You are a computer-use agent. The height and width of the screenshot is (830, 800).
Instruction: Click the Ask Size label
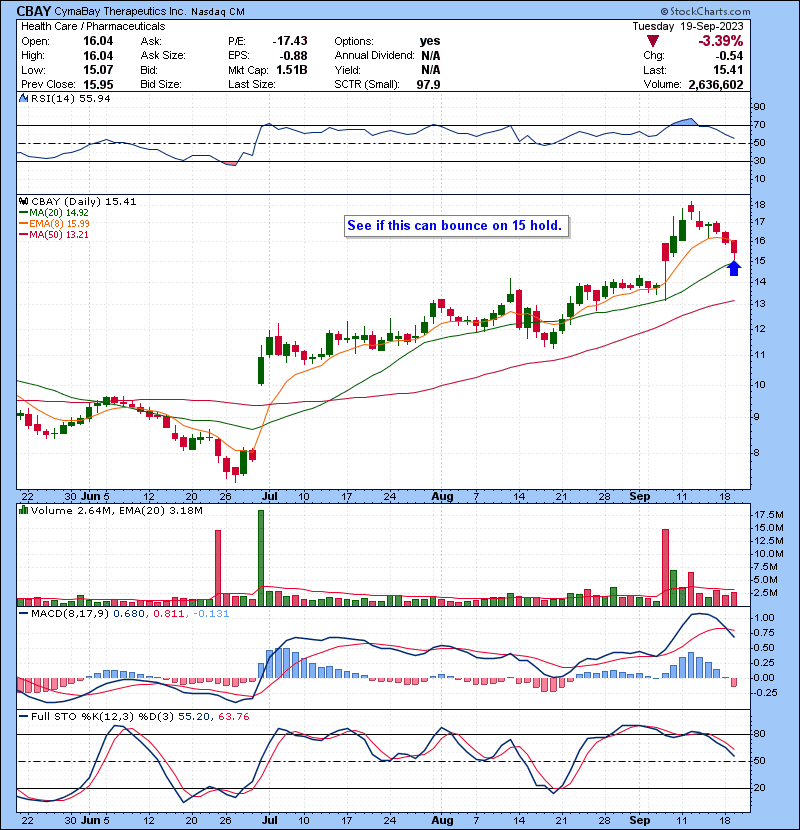click(163, 56)
